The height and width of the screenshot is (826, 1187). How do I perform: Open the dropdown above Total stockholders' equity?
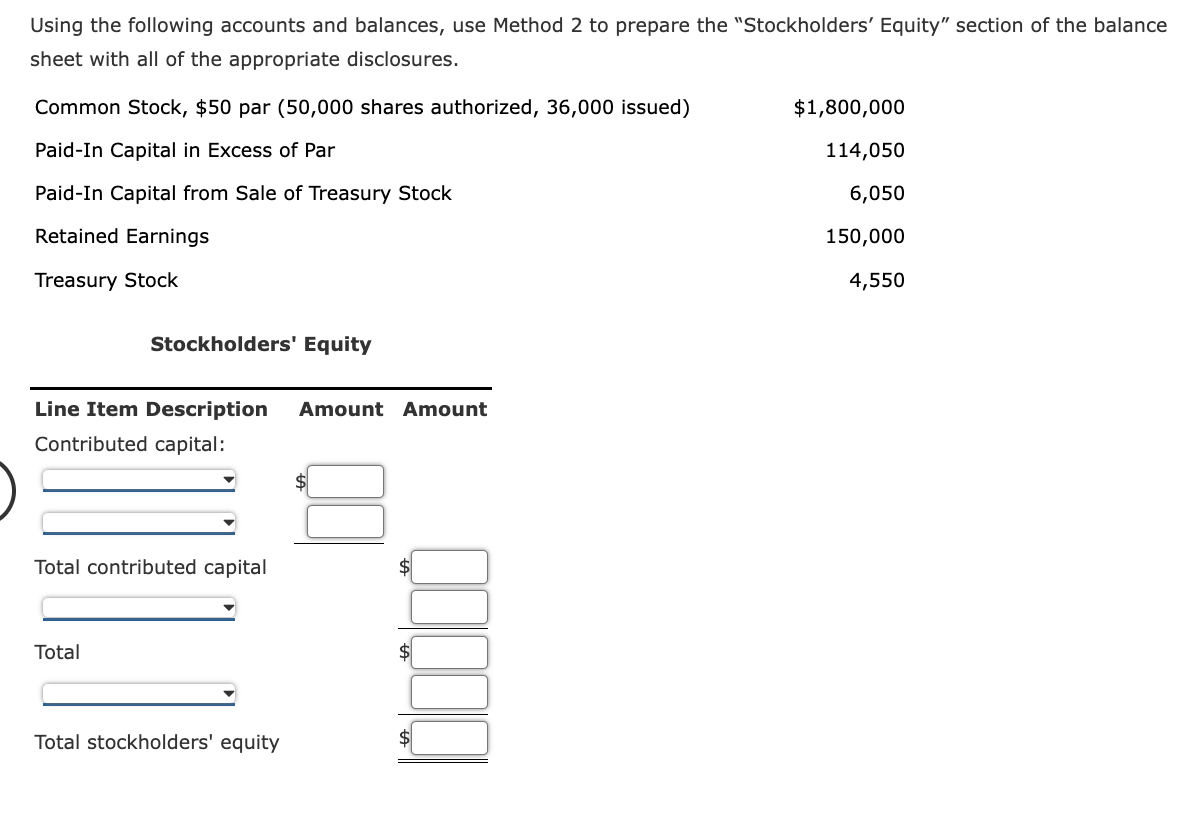tap(138, 691)
